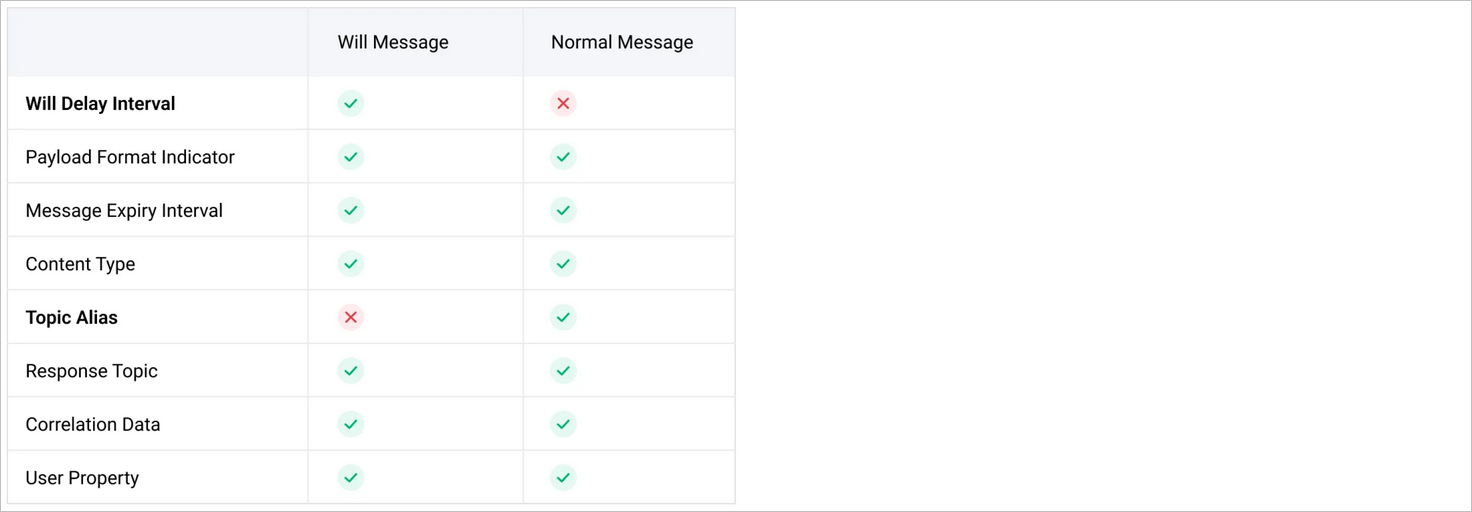
Task: Click Content Type check in Normal Message column
Action: point(563,264)
